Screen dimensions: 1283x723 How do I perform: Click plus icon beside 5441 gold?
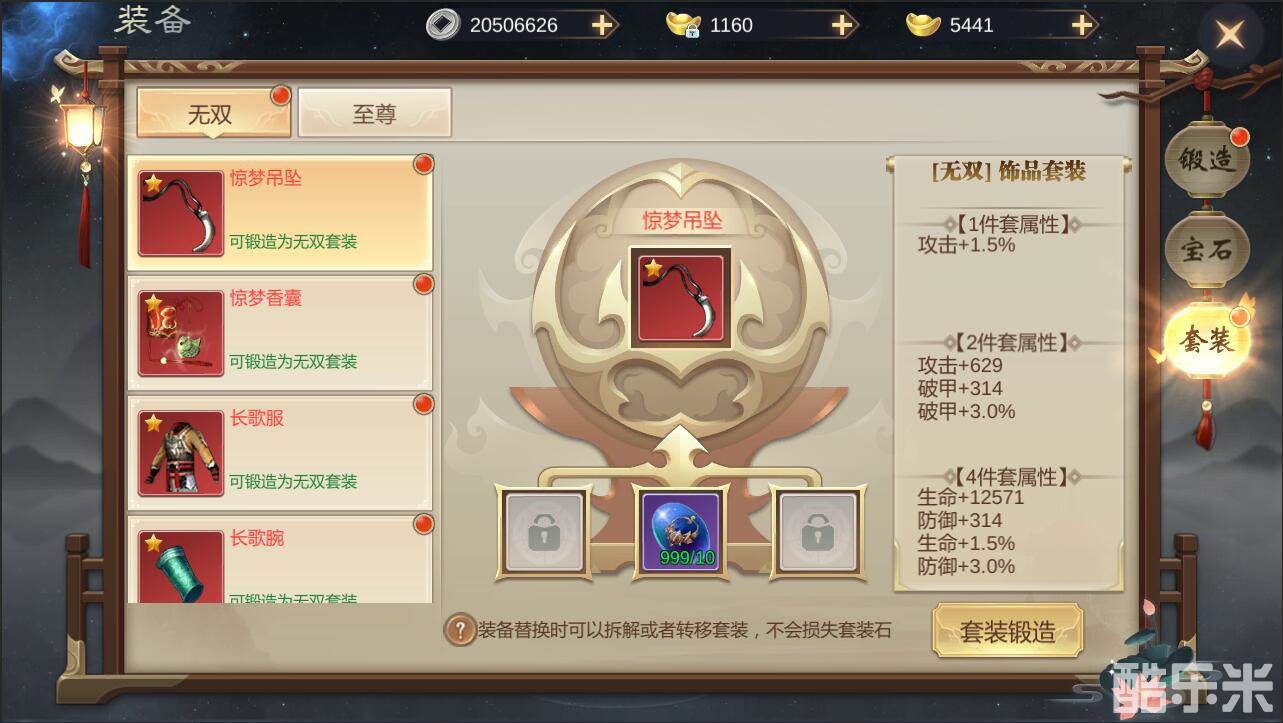[1083, 25]
